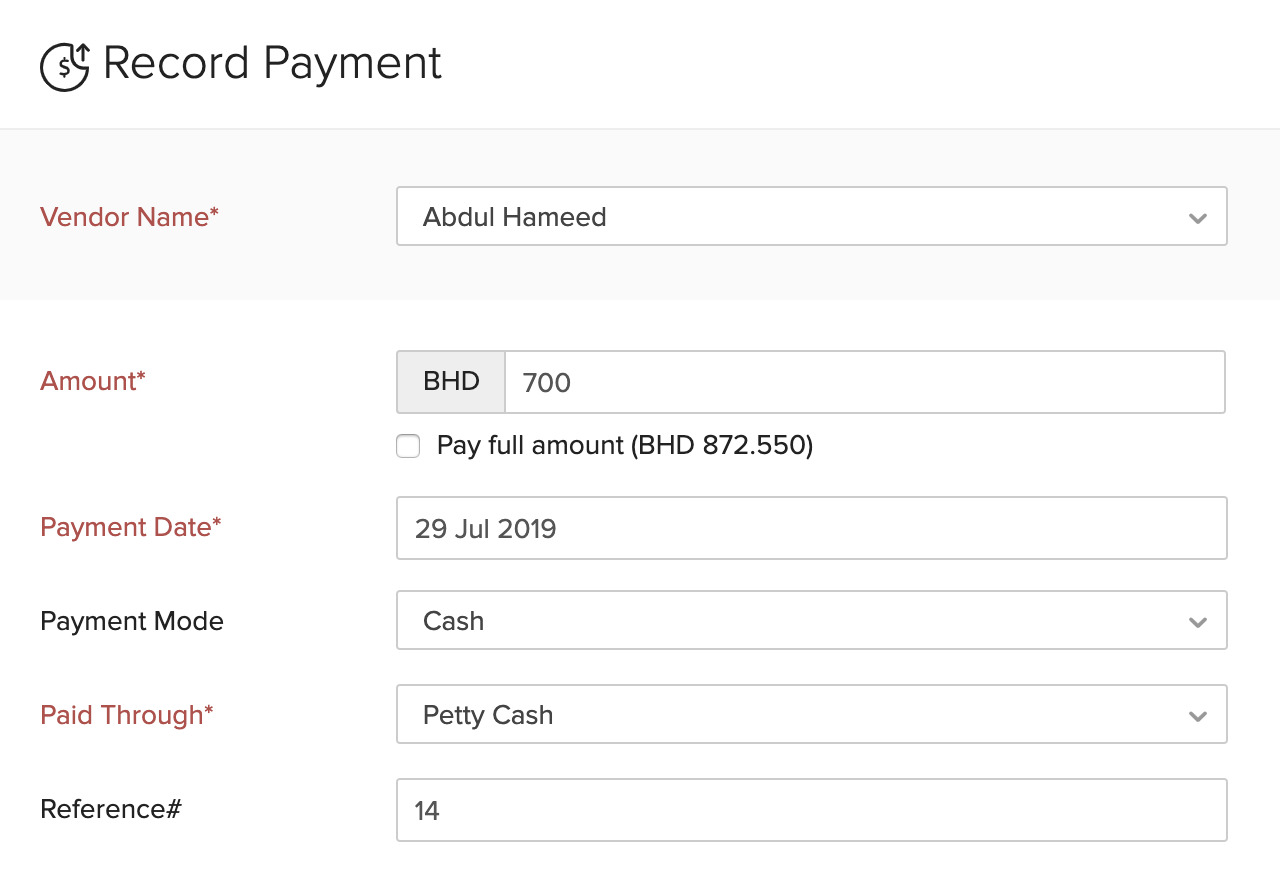This screenshot has height=880, width=1280.
Task: Click the Payment Date label text
Action: tap(130, 528)
